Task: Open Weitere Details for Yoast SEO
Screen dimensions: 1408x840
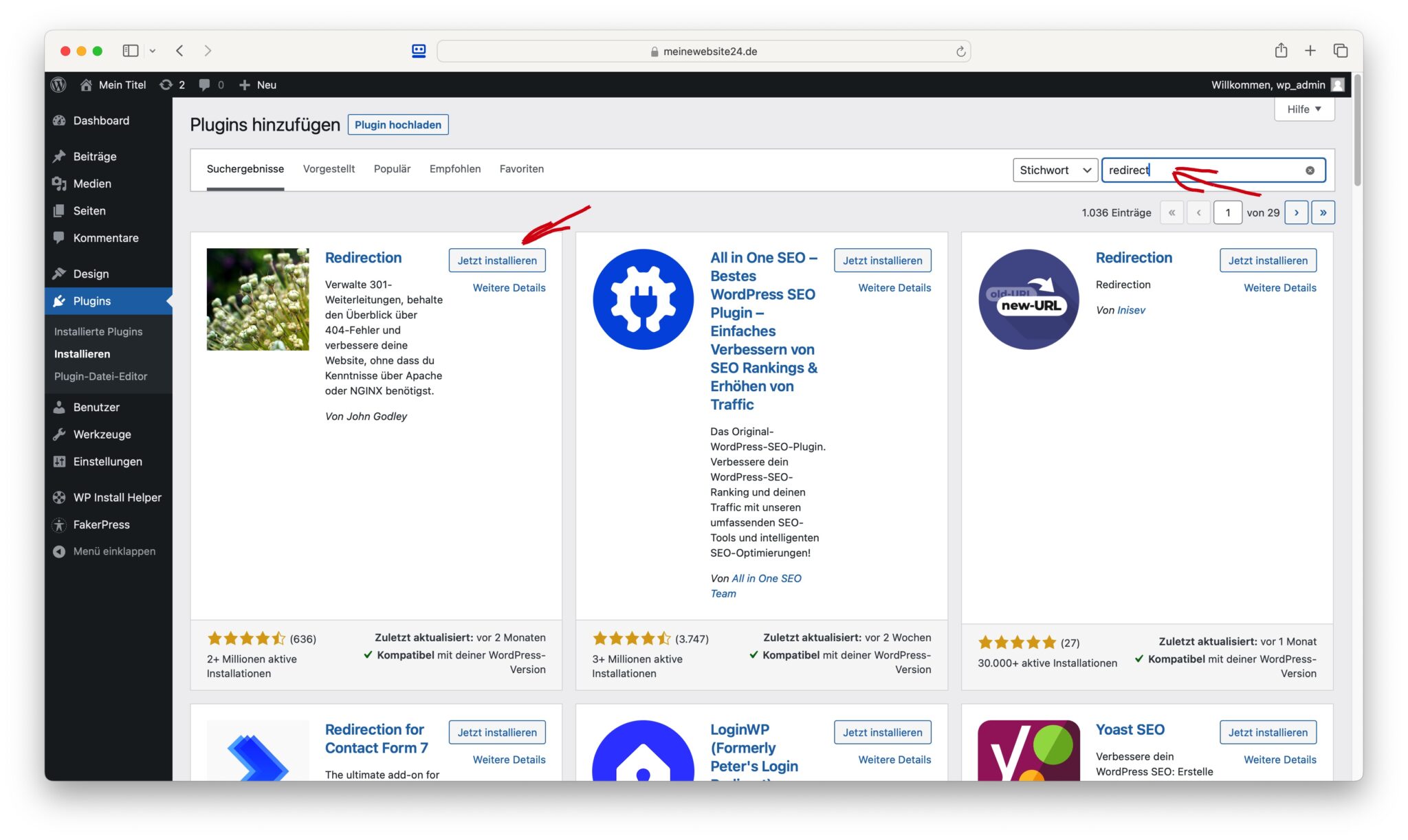Action: click(x=1279, y=760)
